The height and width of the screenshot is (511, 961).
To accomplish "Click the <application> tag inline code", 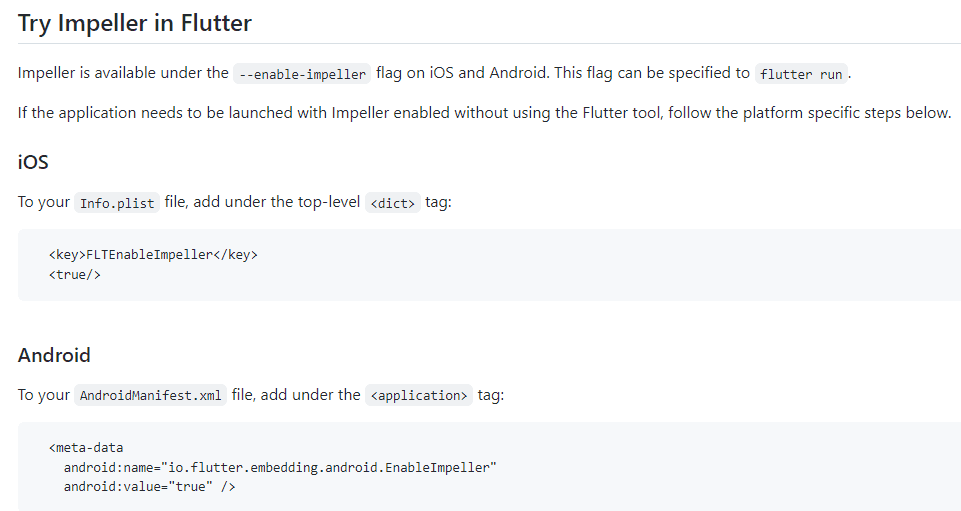I will pyautogui.click(x=419, y=395).
